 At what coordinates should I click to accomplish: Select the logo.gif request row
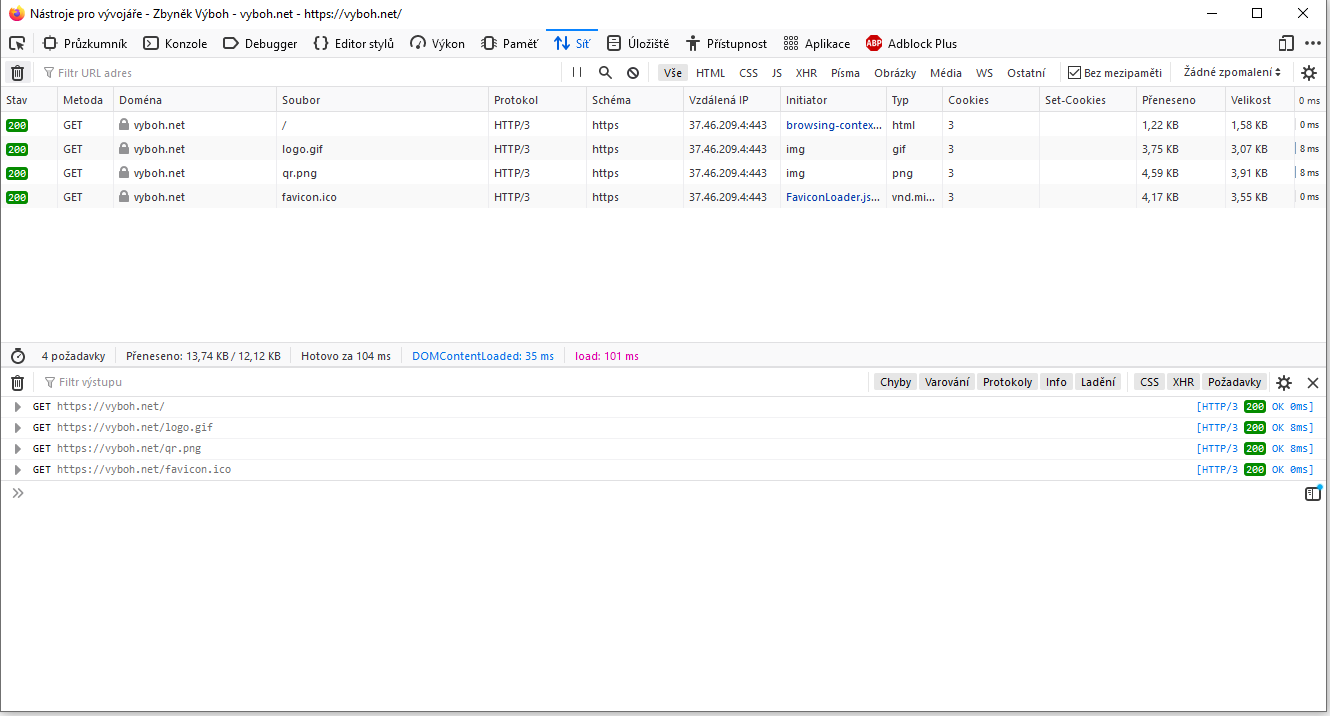665,149
